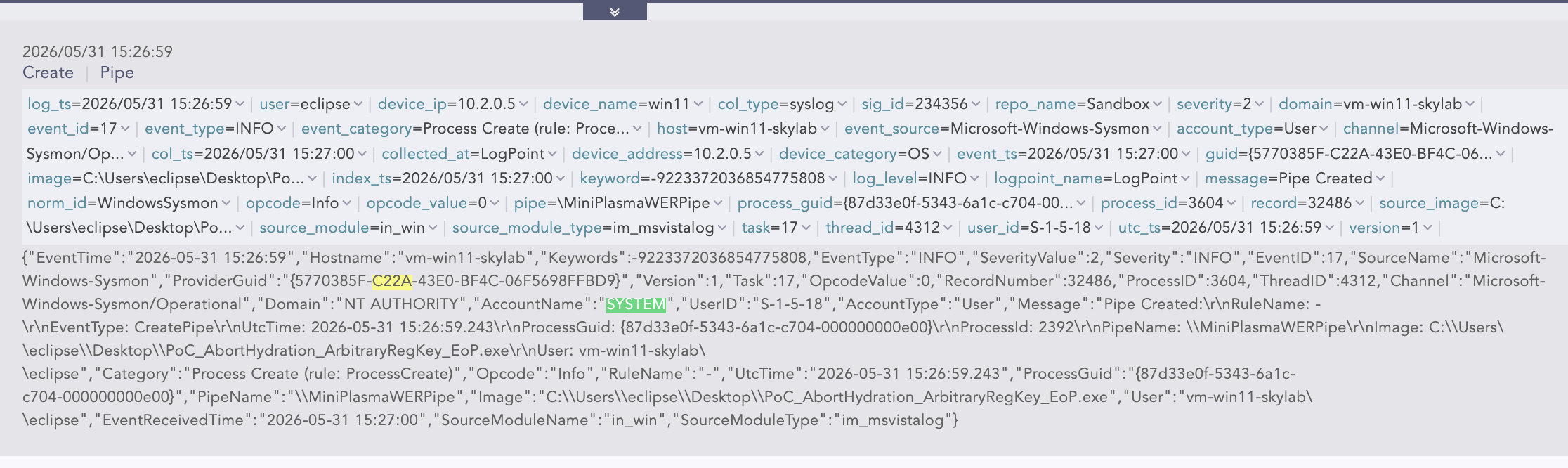Click the Create label link
1568x468 pixels.
48,73
